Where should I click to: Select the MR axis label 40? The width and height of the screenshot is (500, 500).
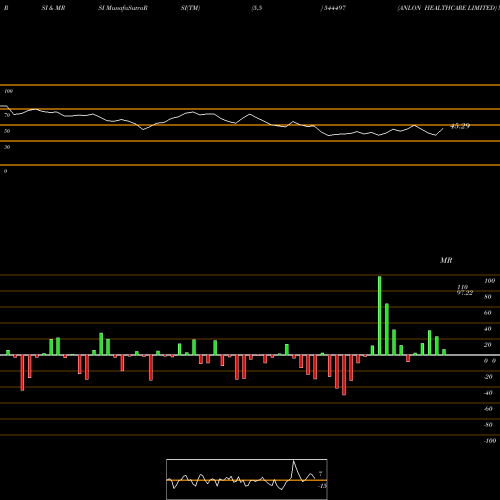coord(488,329)
